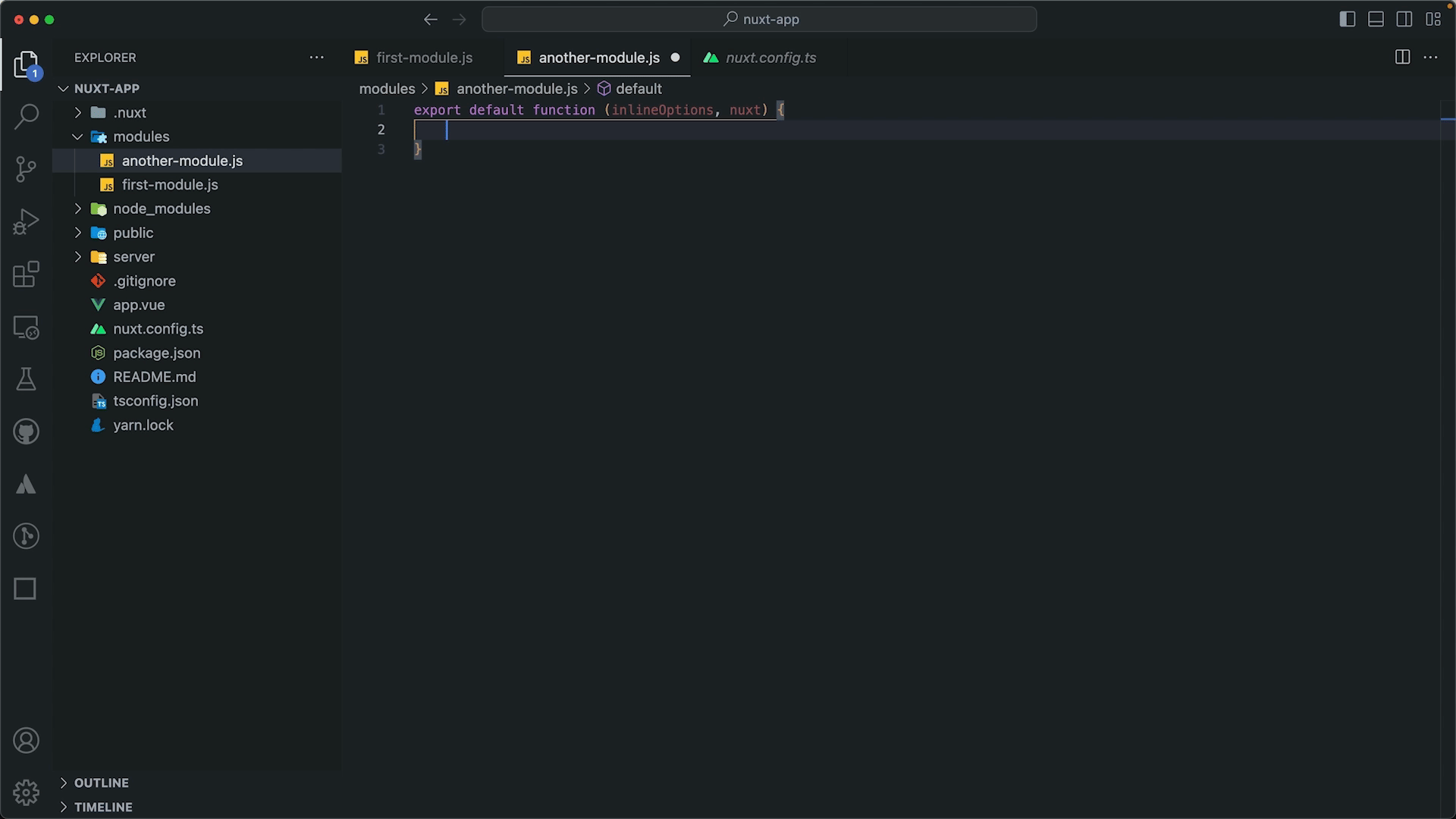Image resolution: width=1456 pixels, height=819 pixels.
Task: Click the nuxt-app command center search box
Action: pyautogui.click(x=759, y=20)
